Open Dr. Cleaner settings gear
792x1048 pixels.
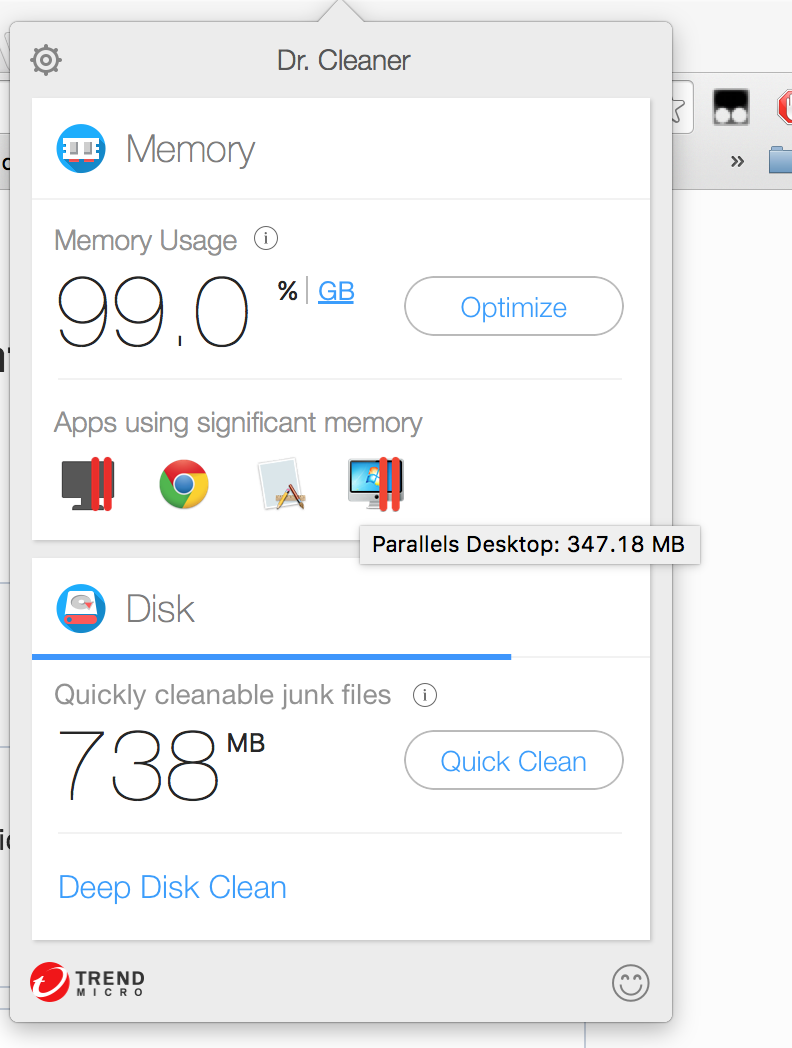46,60
